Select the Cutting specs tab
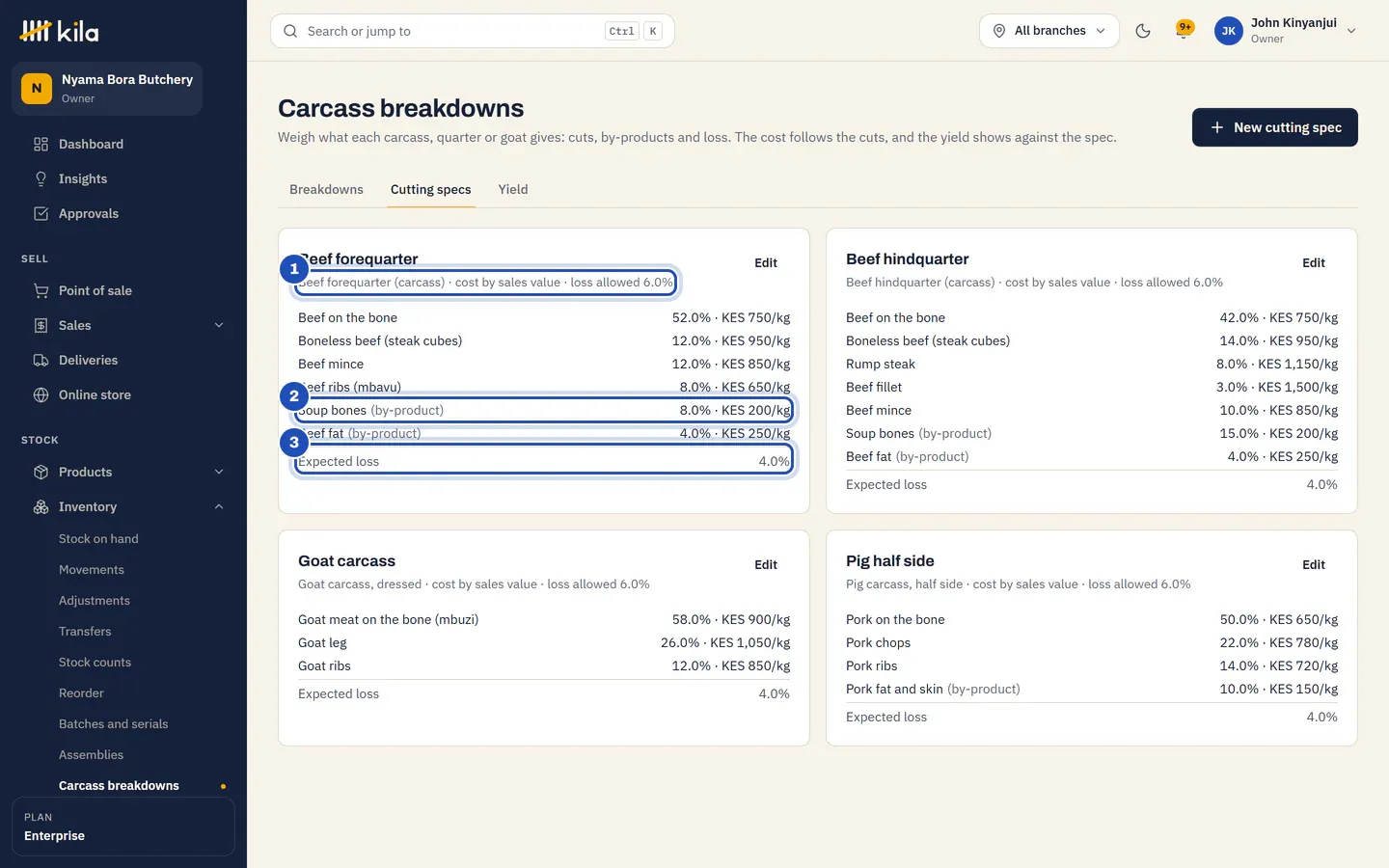1389x868 pixels. coord(431,189)
